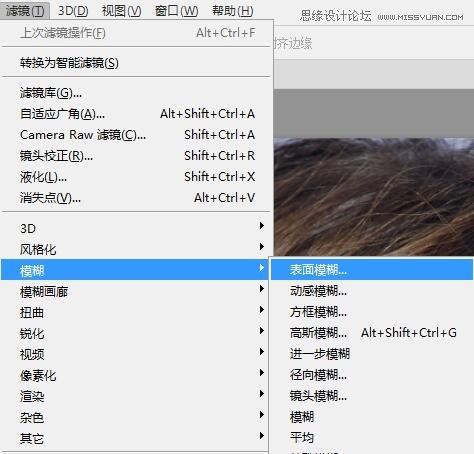474x454 pixels.
Task: Select 自适应广角(A)... filter
Action: (136, 114)
